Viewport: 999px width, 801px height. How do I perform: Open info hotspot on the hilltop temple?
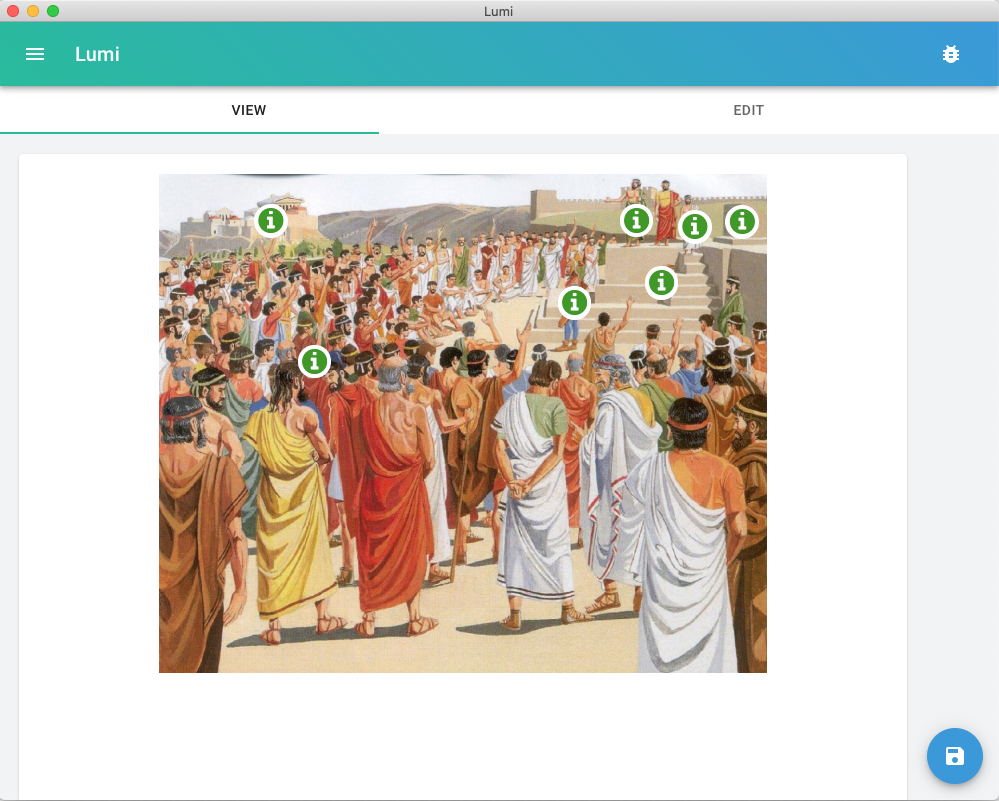271,220
